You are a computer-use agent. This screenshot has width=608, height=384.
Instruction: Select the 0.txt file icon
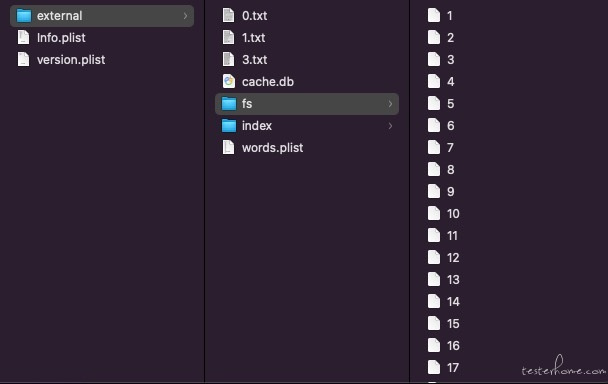click(x=228, y=16)
